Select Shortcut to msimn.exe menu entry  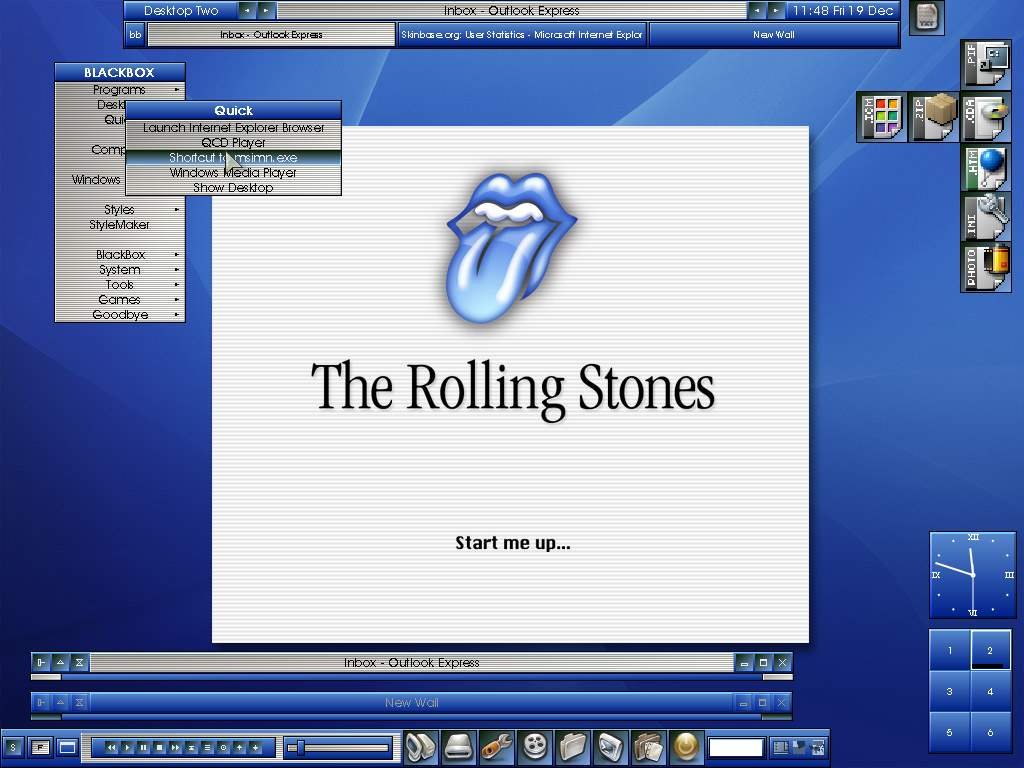[233, 157]
